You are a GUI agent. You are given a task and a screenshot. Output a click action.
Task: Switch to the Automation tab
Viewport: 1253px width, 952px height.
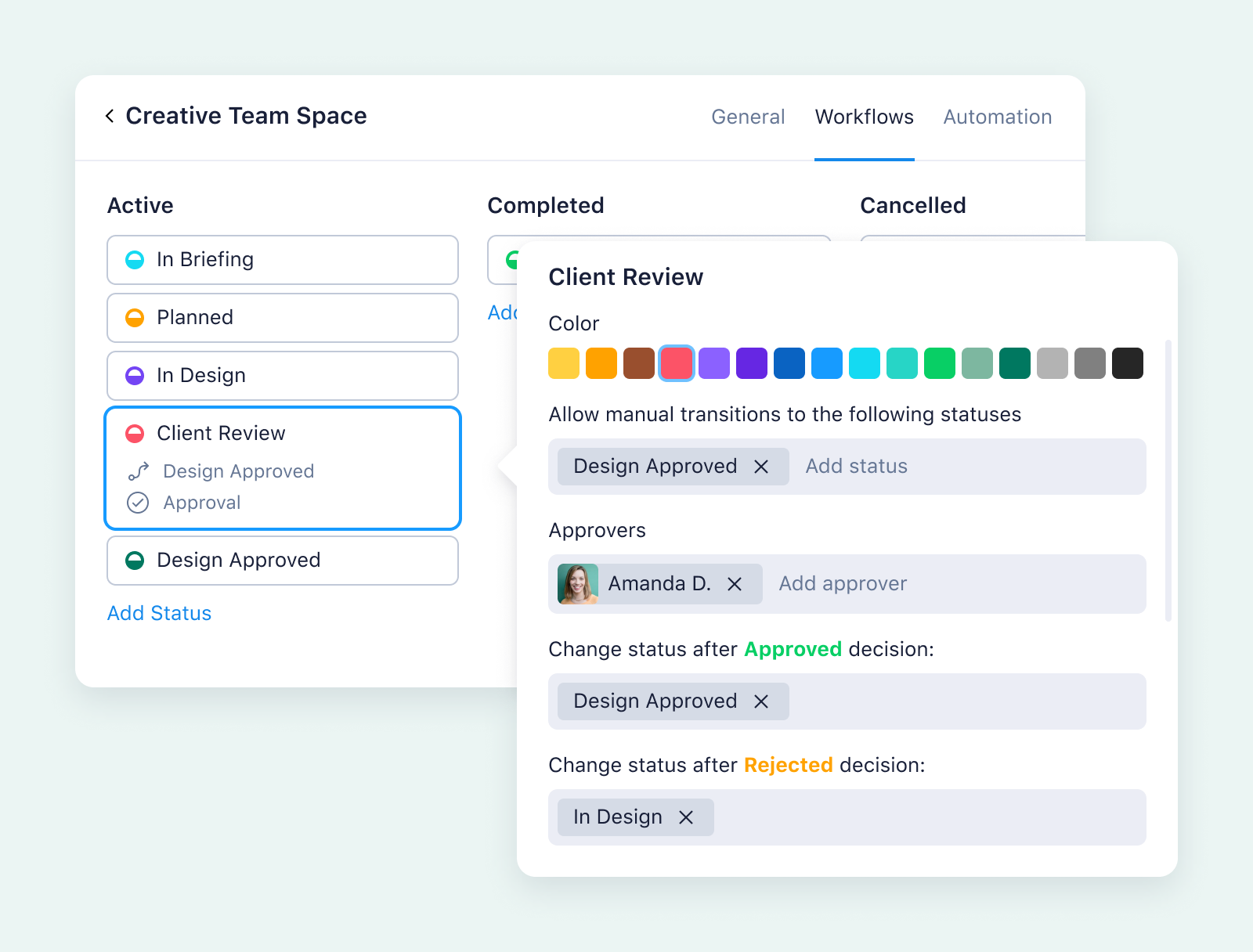point(997,116)
